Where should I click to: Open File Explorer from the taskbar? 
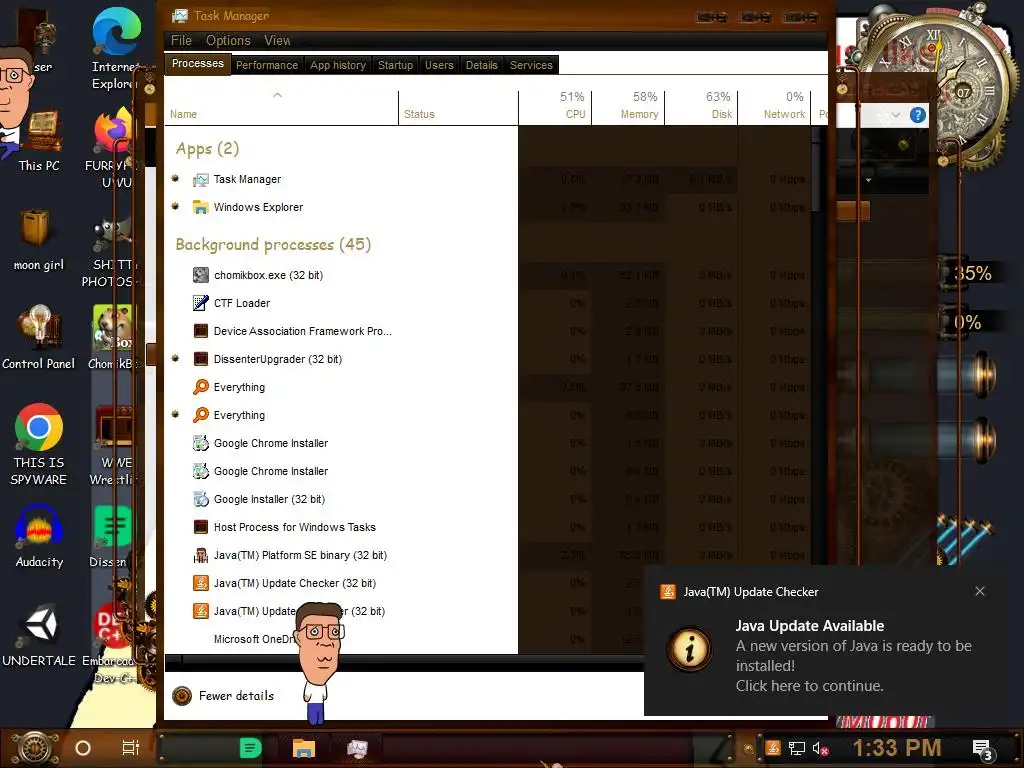pyautogui.click(x=304, y=748)
